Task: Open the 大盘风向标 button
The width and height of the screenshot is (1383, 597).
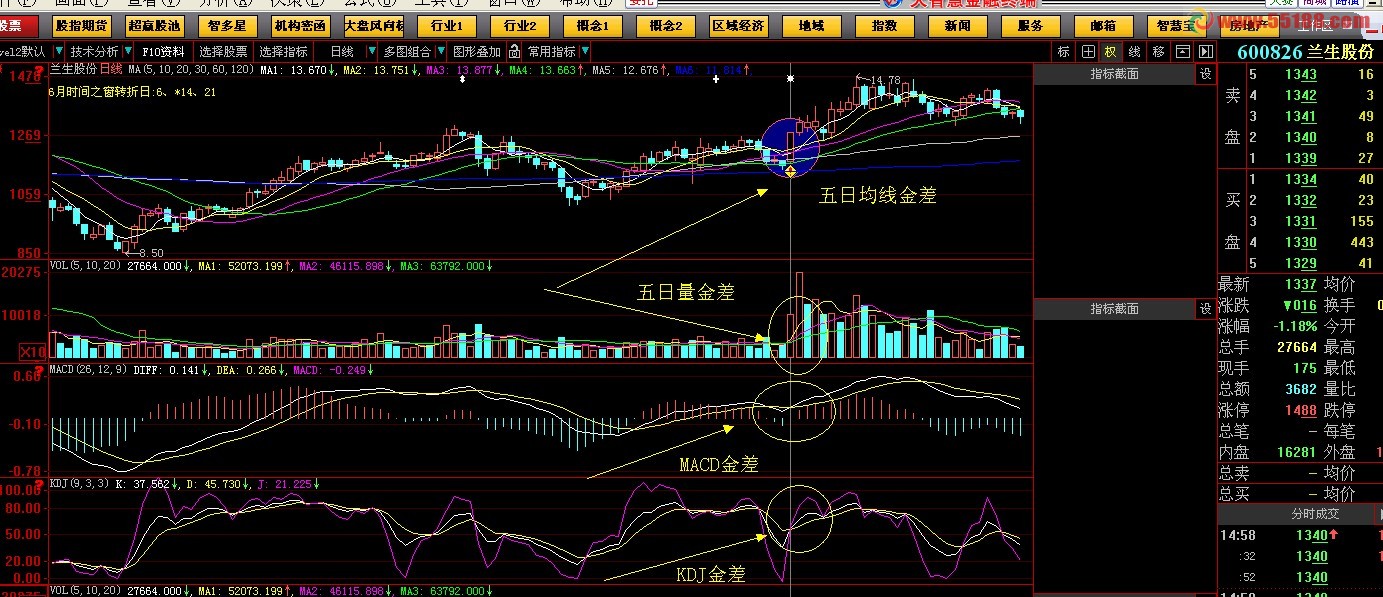Action: 373,25
